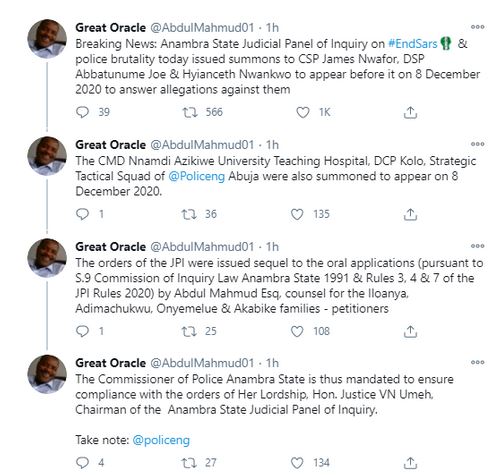This screenshot has width=501, height=475.
Task: Retweet the tweet with 36 retweets
Action: (x=189, y=214)
